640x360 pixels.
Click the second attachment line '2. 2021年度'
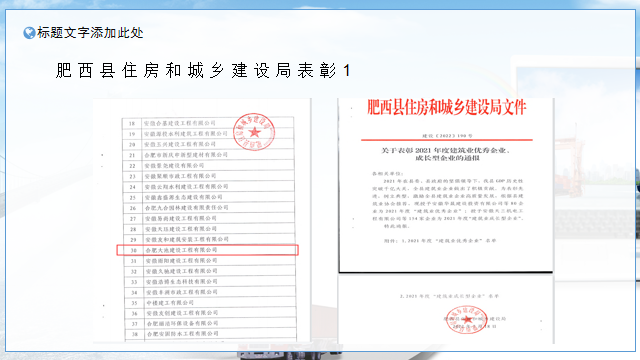449,296
